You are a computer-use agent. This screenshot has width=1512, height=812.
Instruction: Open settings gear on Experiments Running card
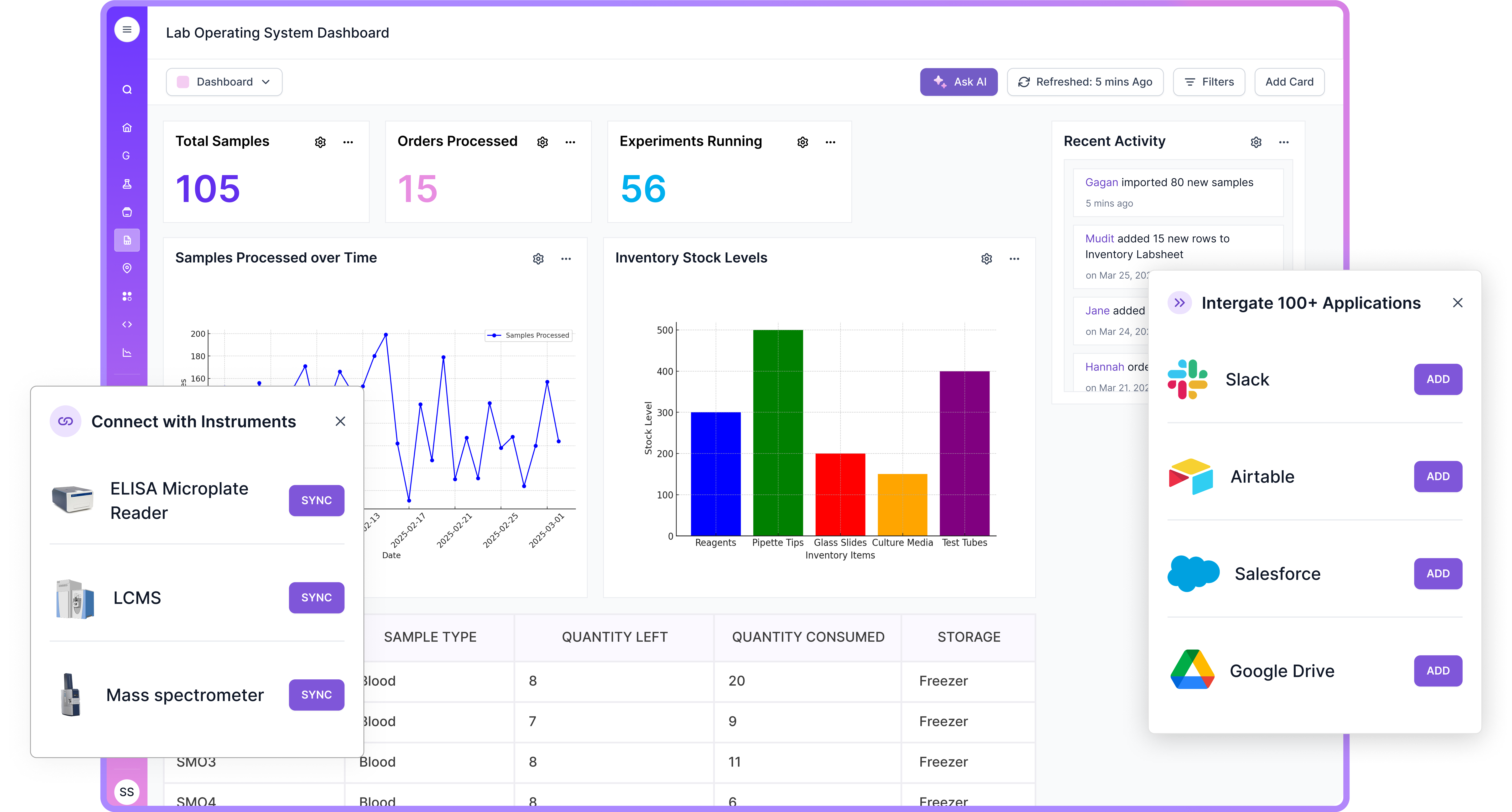803,142
